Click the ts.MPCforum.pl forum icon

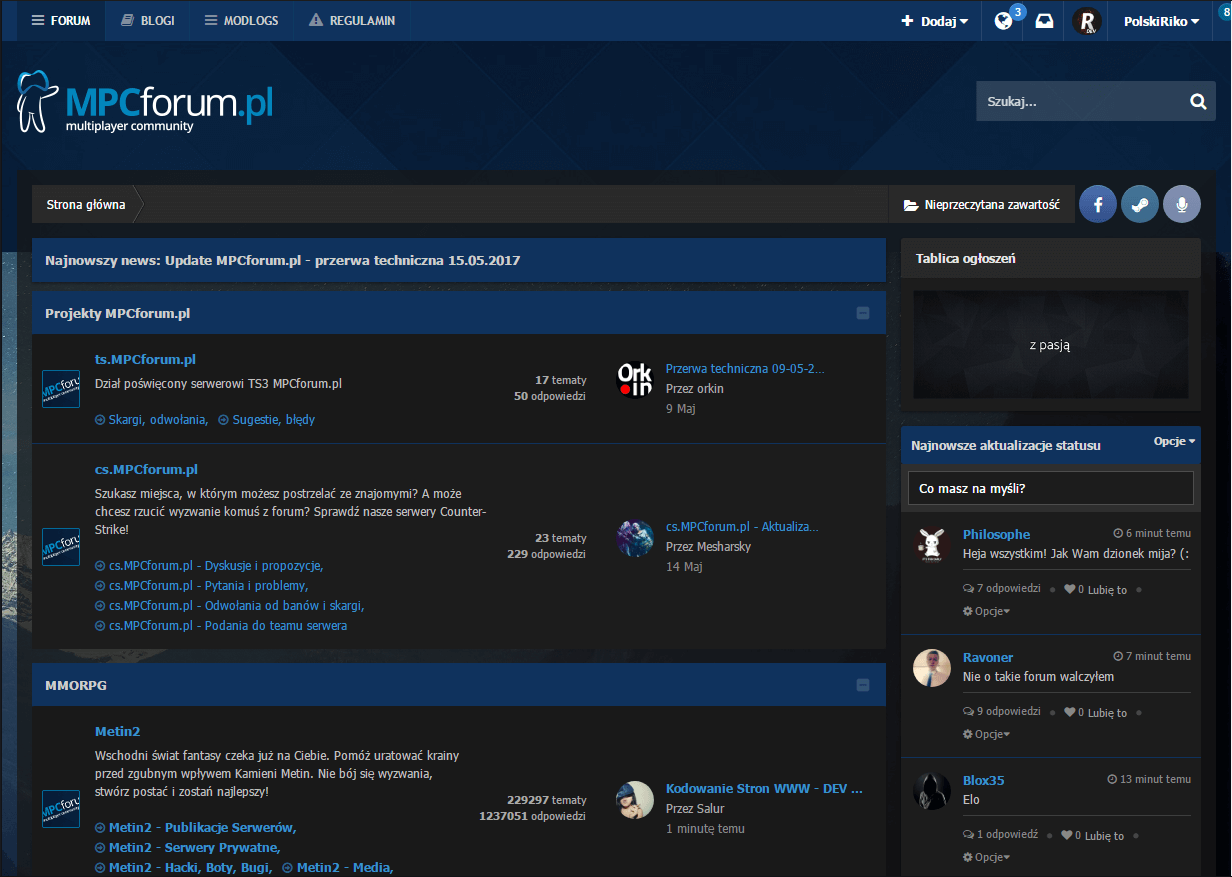coord(61,389)
